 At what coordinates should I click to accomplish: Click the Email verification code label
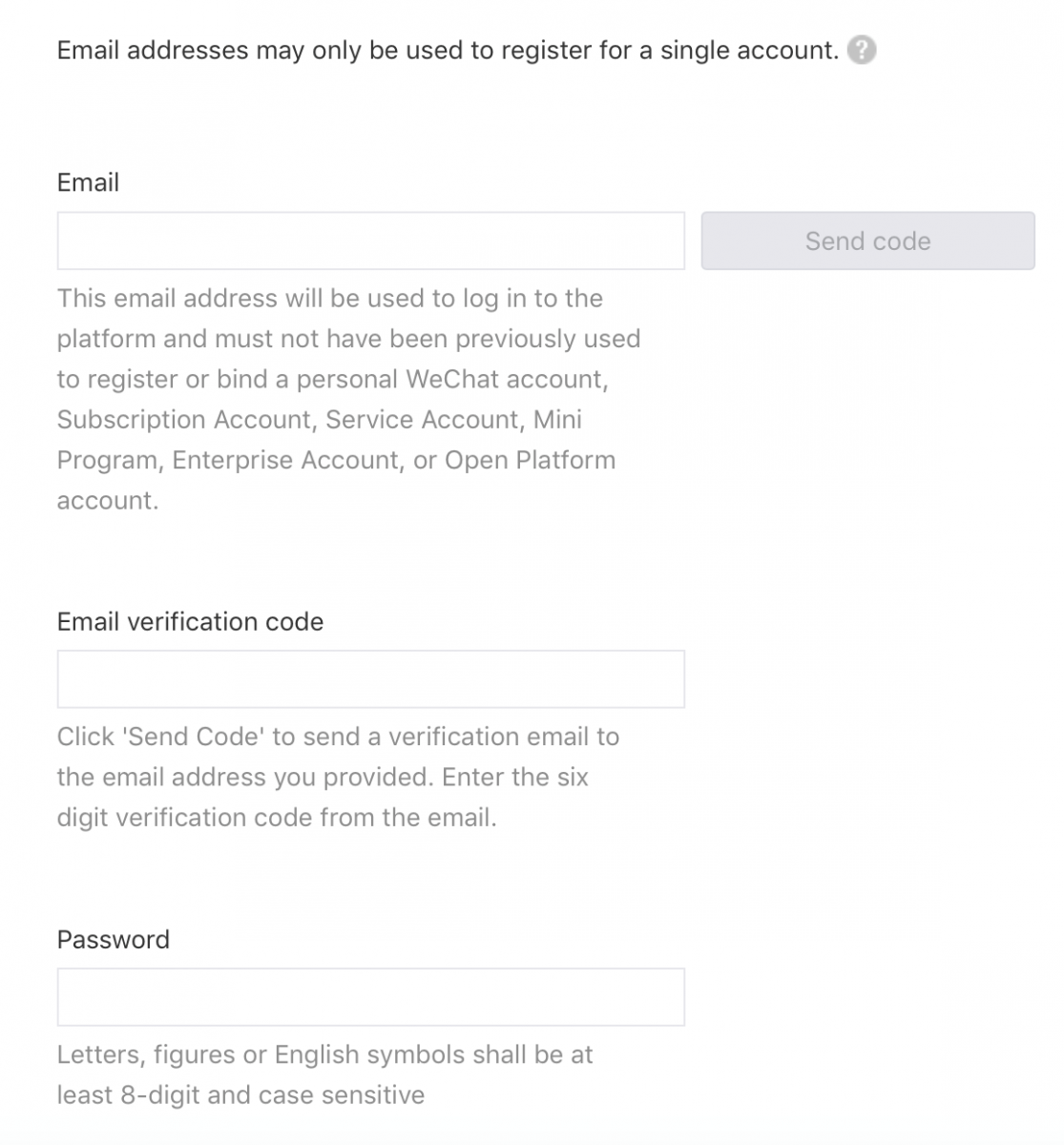tap(190, 622)
